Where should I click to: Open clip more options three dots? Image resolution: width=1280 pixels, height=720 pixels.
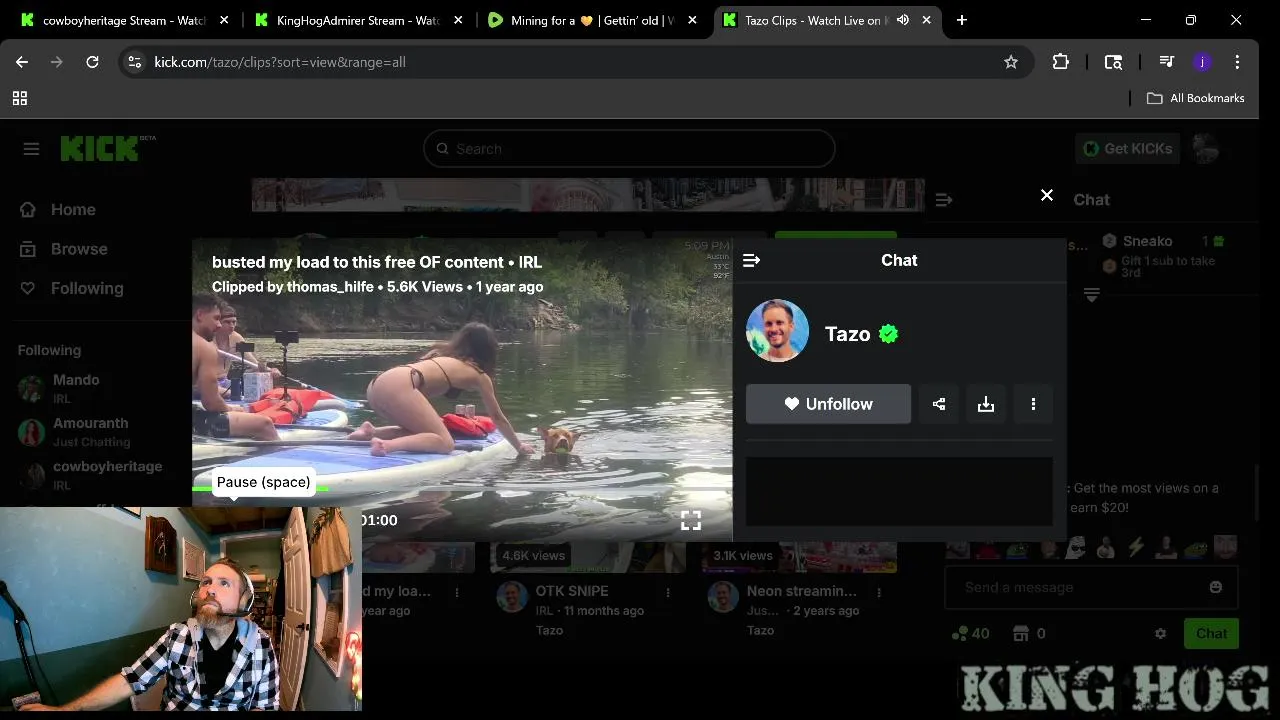(1033, 404)
